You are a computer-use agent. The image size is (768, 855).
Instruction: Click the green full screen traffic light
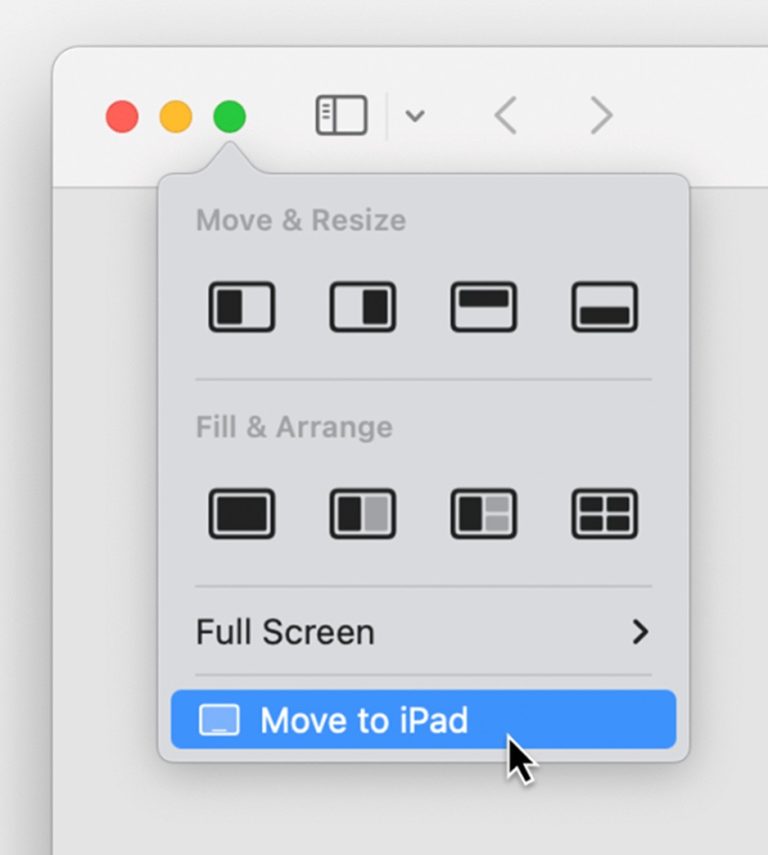(x=228, y=115)
